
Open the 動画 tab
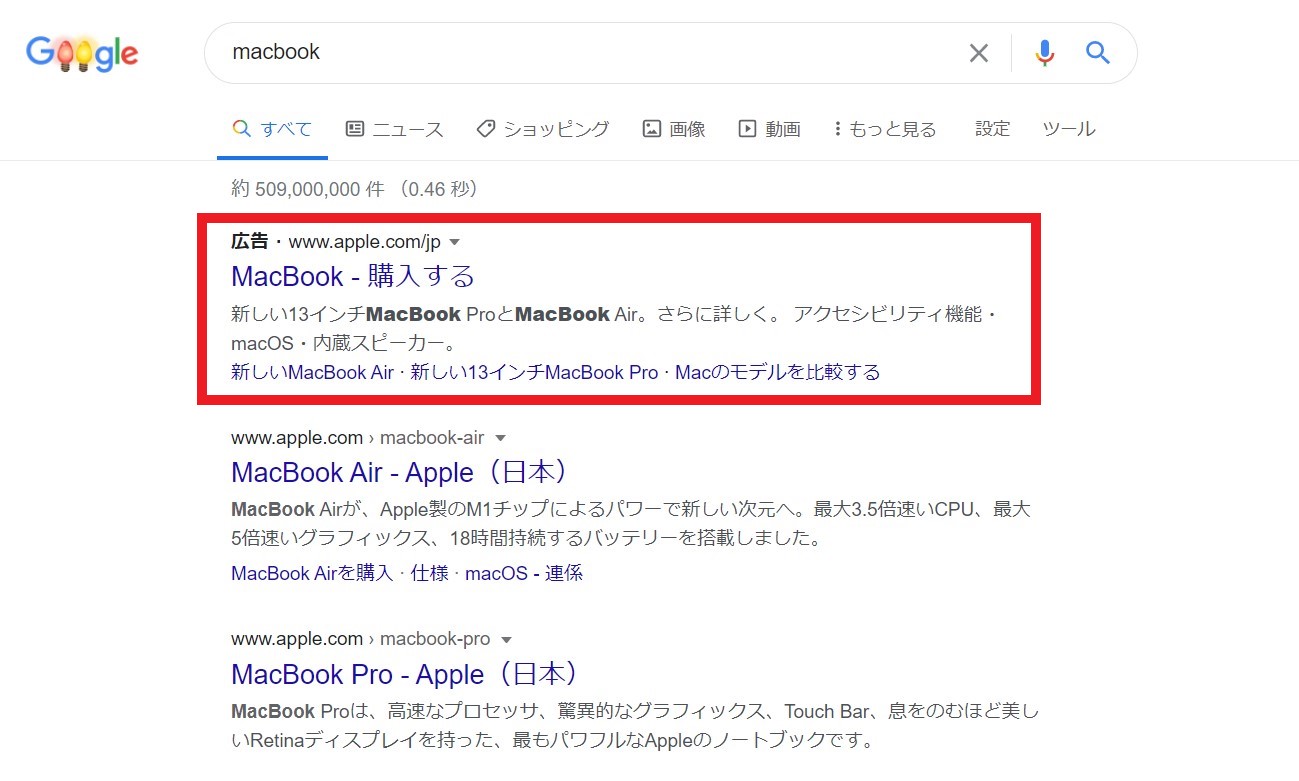click(769, 129)
